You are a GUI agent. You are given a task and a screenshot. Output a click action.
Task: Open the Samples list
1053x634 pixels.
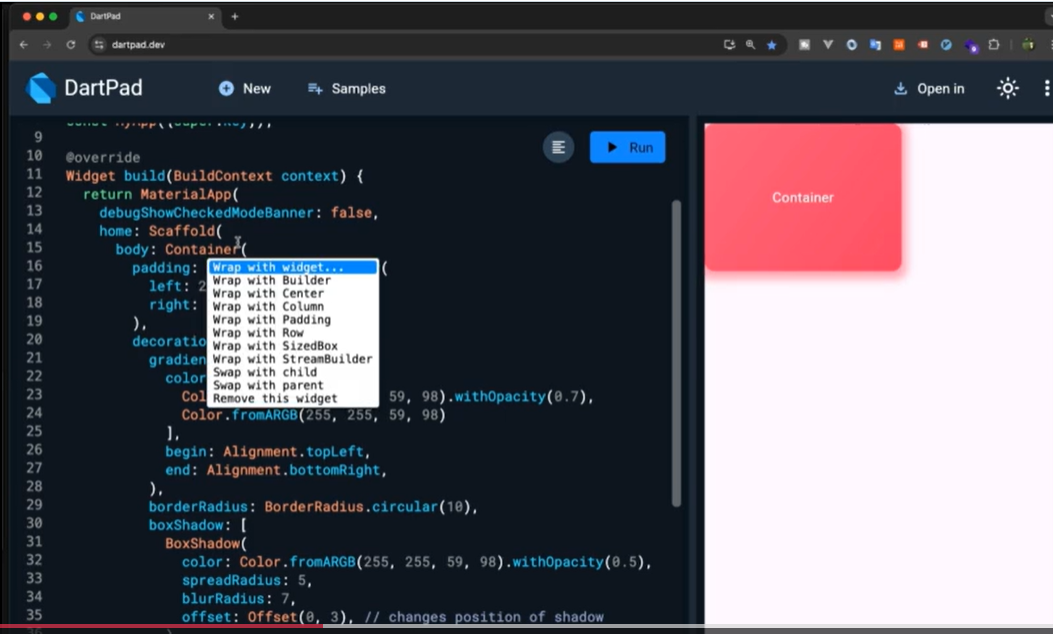click(347, 89)
